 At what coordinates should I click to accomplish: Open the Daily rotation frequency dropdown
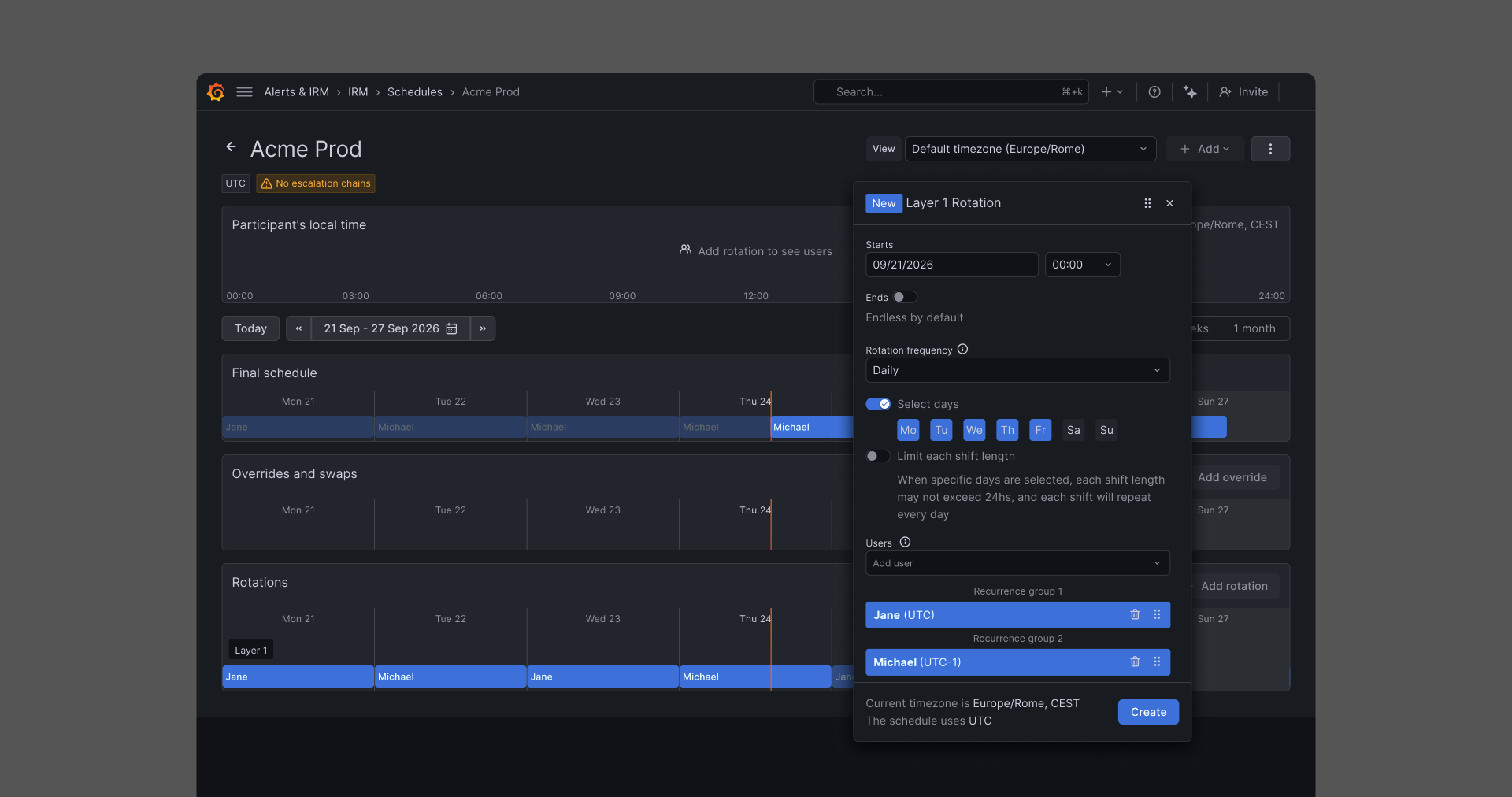pyautogui.click(x=1017, y=370)
